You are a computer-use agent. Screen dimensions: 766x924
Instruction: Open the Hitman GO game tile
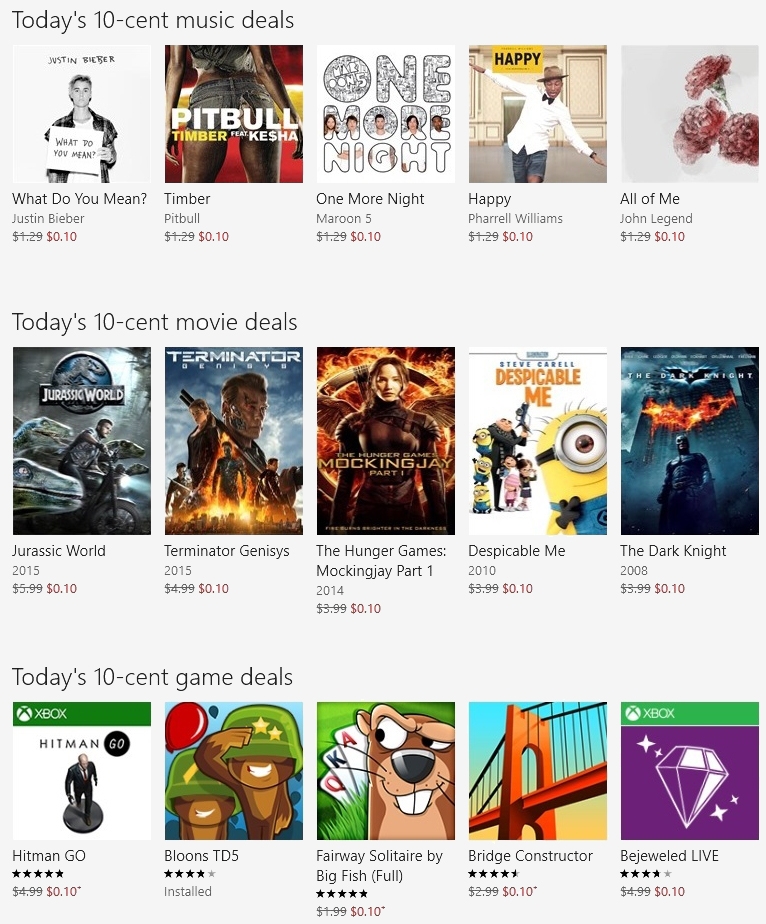point(82,770)
